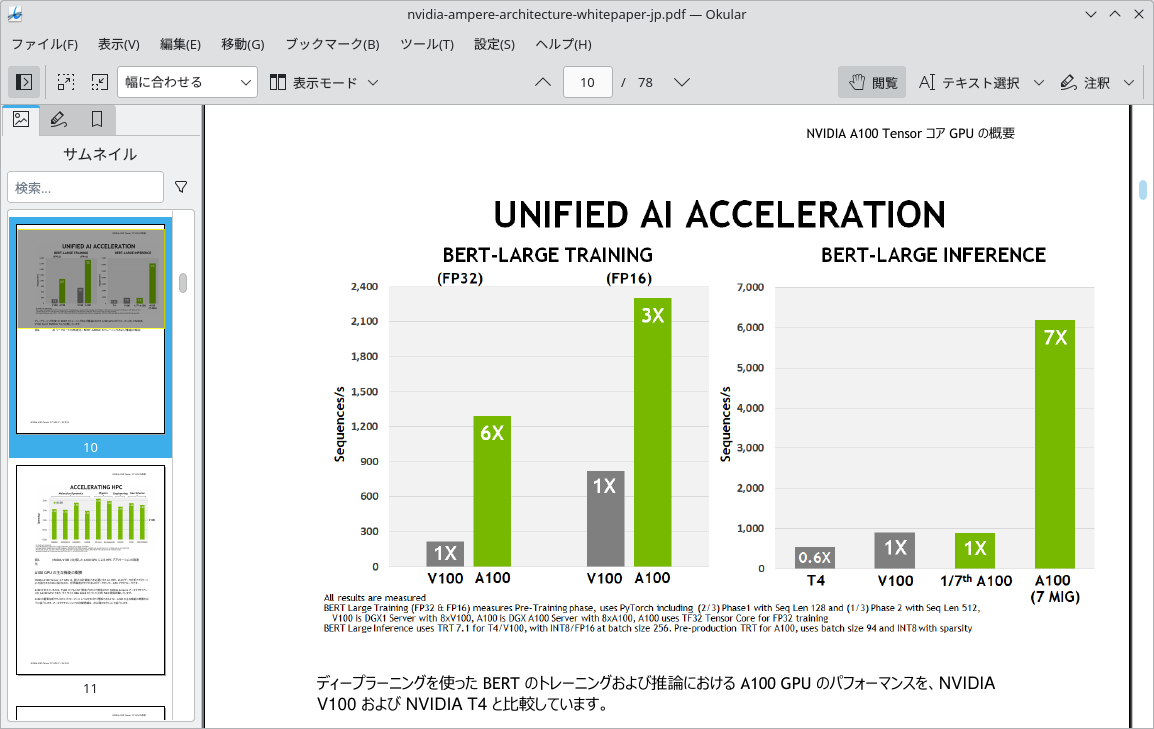This screenshot has width=1154, height=729.
Task: Switch to the thumbnails sidebar tab
Action: coord(21,119)
